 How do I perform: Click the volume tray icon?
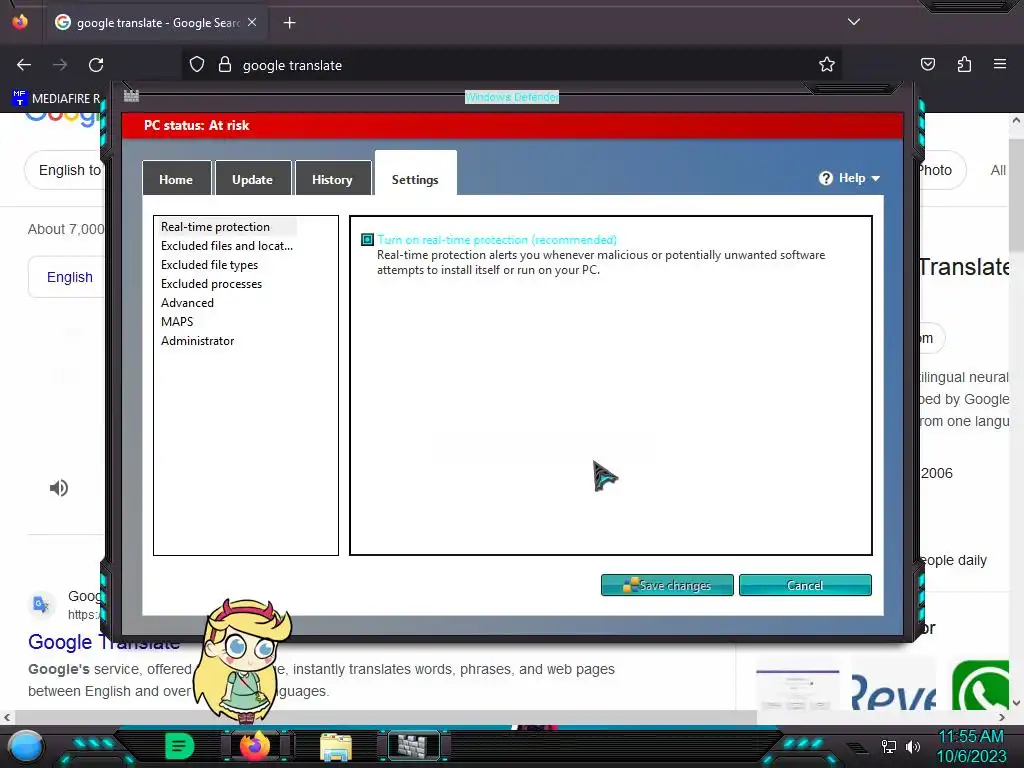click(912, 746)
